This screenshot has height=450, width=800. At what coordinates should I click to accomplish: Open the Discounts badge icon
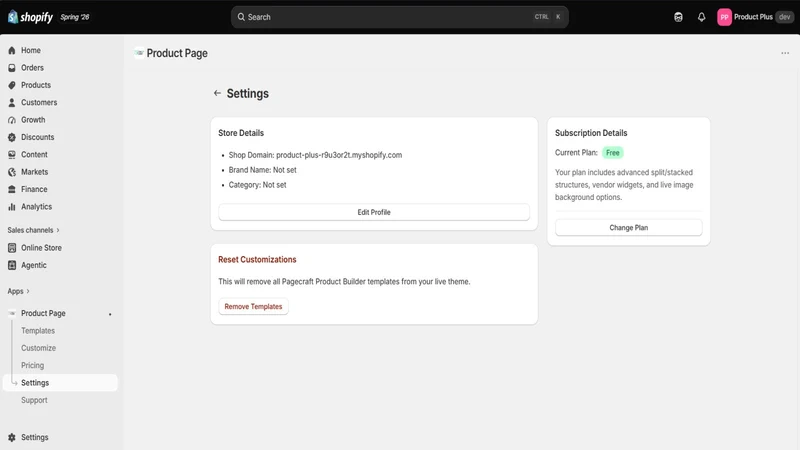12,137
